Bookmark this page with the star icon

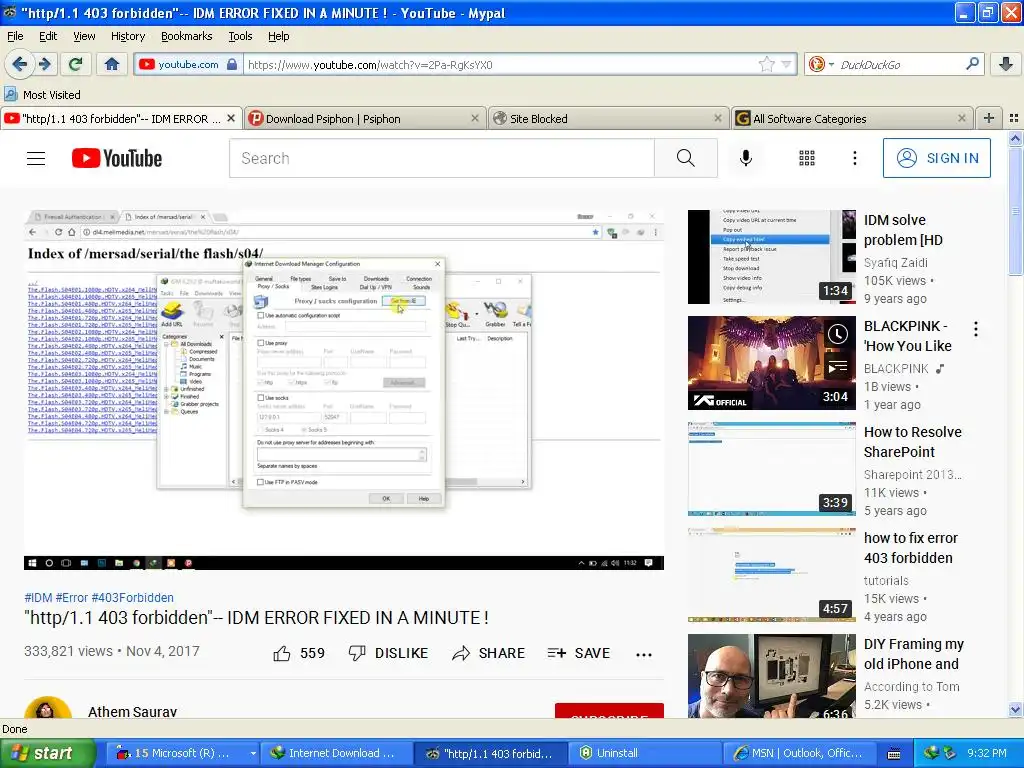pos(766,64)
